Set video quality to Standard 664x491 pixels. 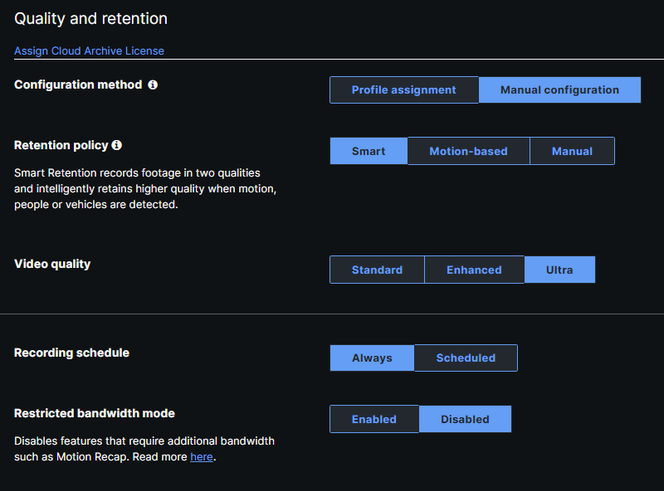[x=377, y=270]
